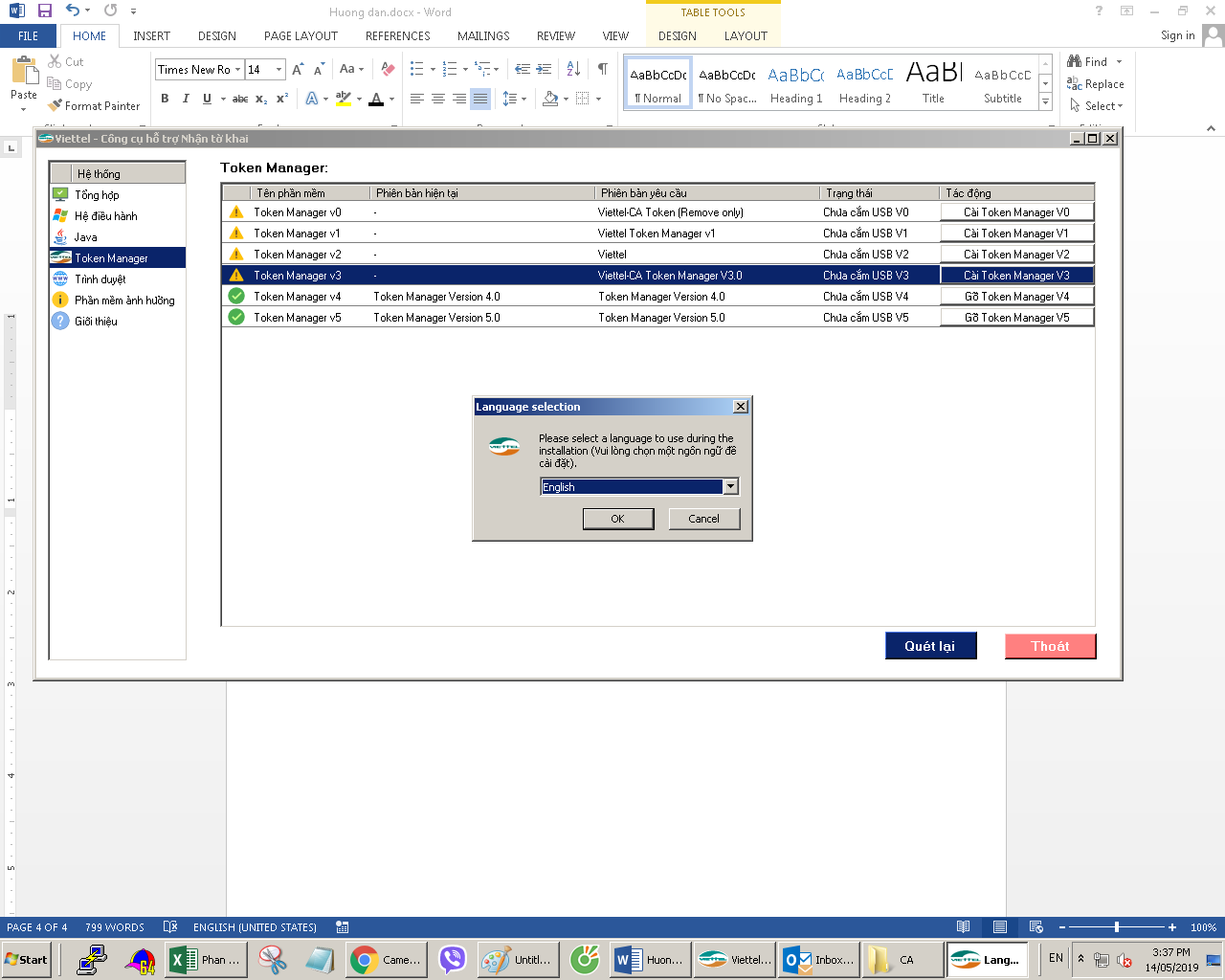Open Line Spacing dropdown

pos(514,99)
